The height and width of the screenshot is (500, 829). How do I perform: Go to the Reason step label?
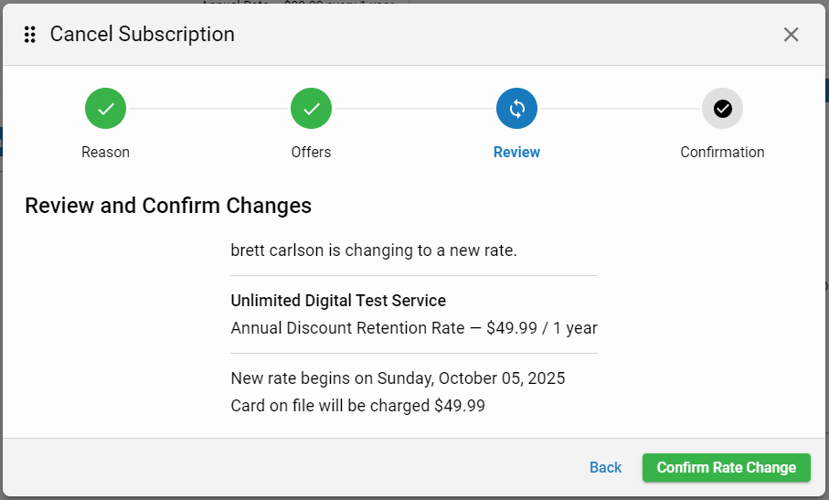pyautogui.click(x=106, y=152)
